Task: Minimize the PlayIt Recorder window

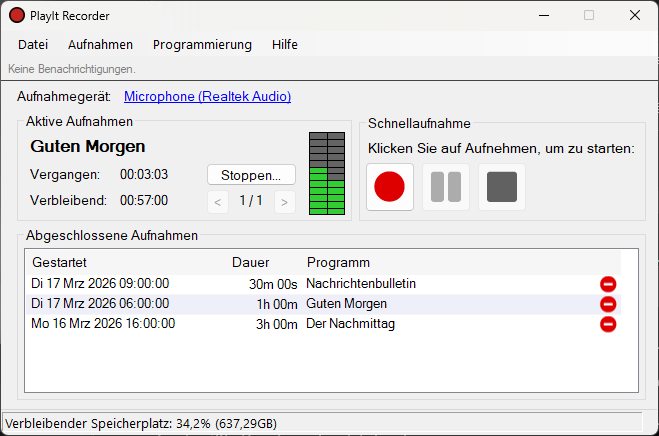Action: pyautogui.click(x=544, y=16)
